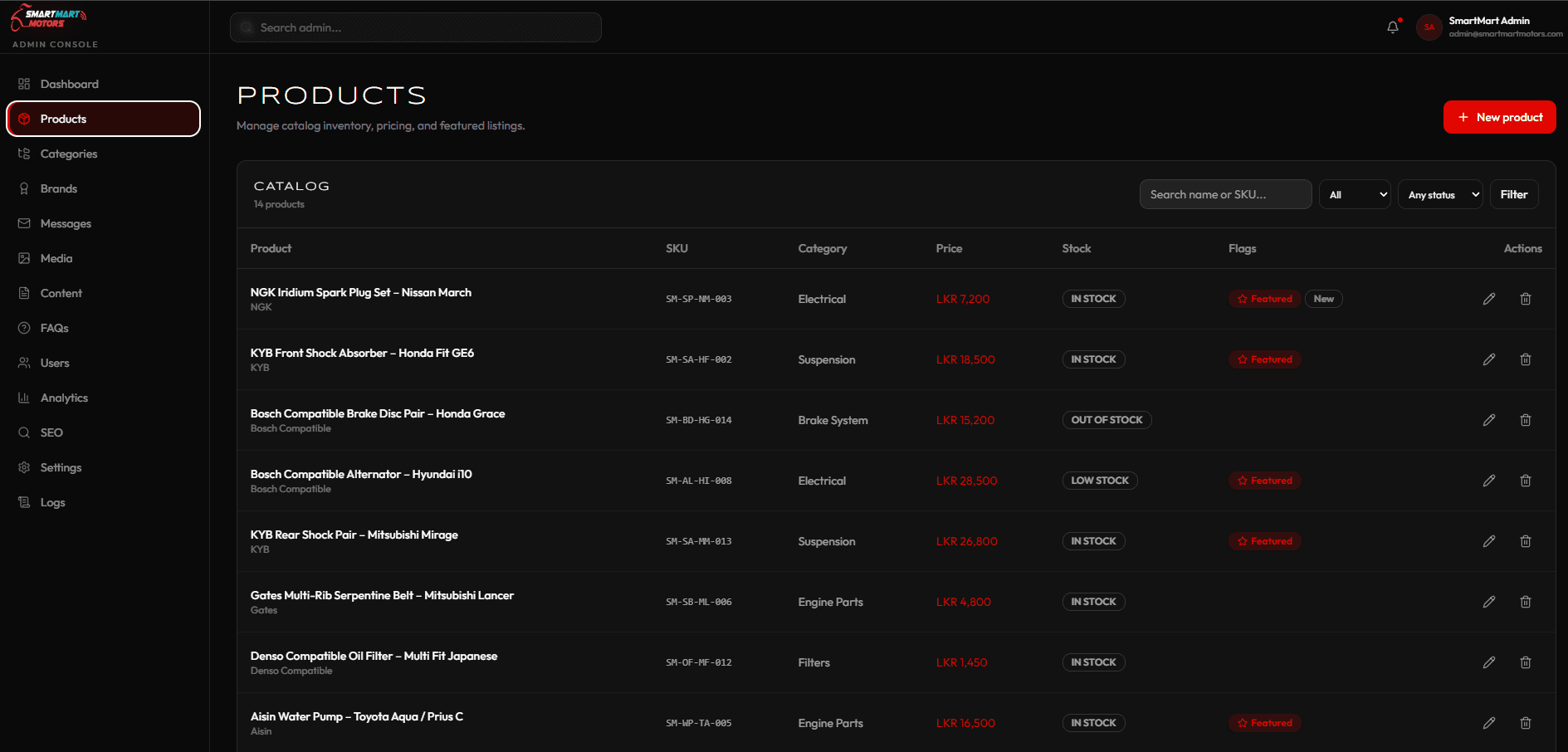Click the OUT OF STOCK badge
This screenshot has height=752, width=1568.
1106,420
